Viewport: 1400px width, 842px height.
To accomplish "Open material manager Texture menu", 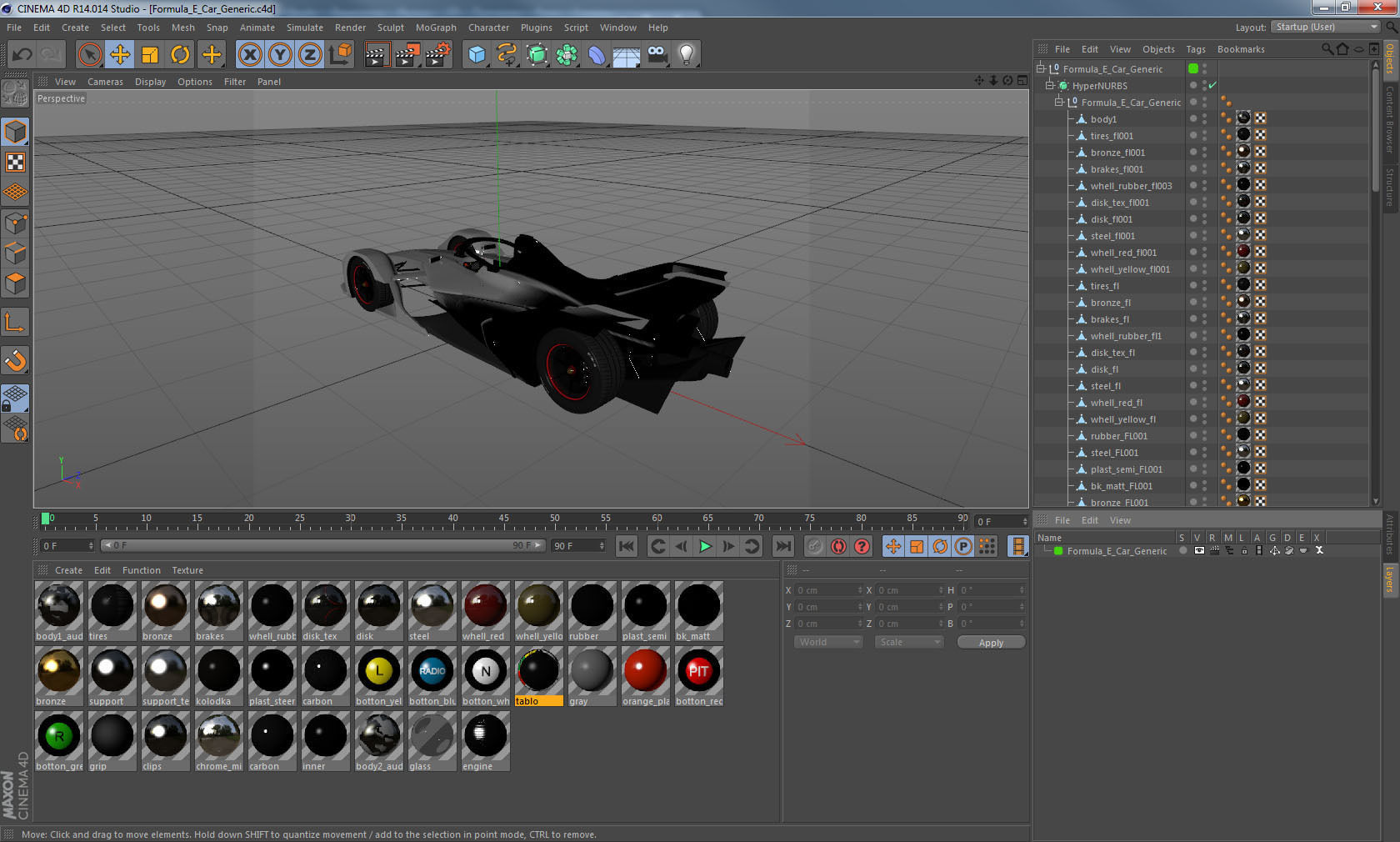I will pyautogui.click(x=187, y=570).
